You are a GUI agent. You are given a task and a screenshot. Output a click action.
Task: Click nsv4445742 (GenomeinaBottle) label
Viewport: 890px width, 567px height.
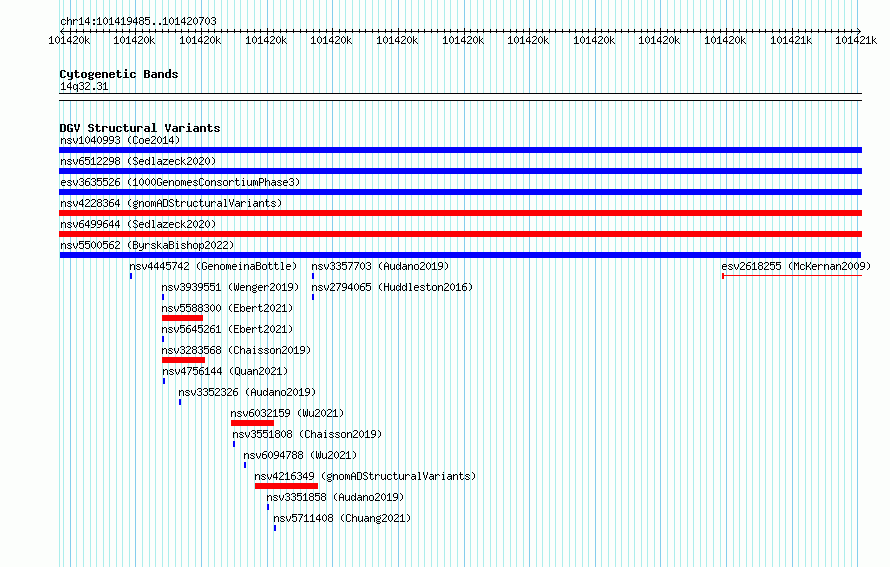(x=213, y=266)
